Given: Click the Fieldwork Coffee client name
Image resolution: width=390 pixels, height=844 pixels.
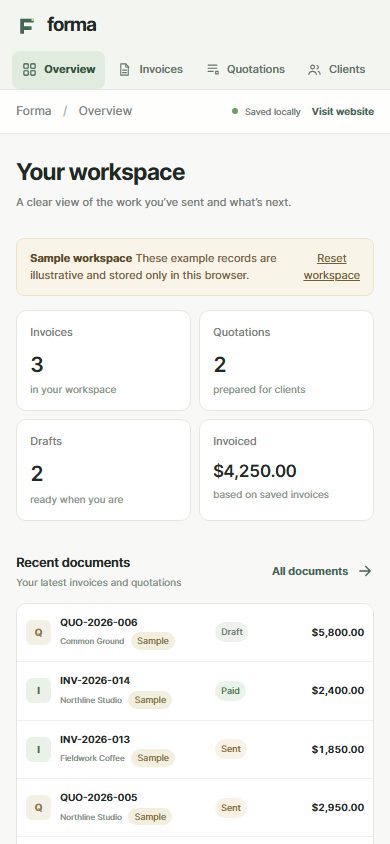Looking at the screenshot, I should coord(92,758).
